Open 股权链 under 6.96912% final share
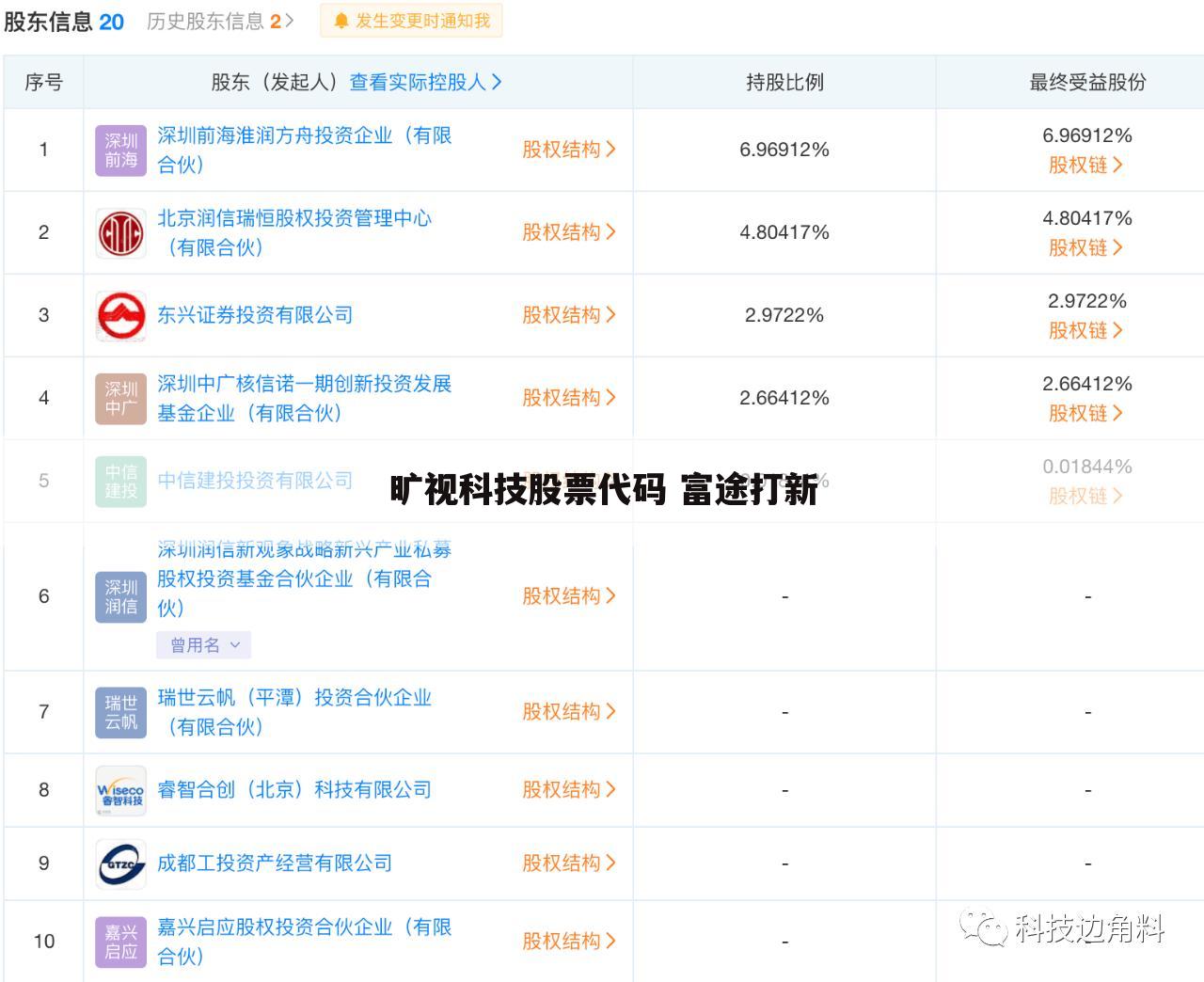Image resolution: width=1204 pixels, height=982 pixels. click(x=1086, y=166)
